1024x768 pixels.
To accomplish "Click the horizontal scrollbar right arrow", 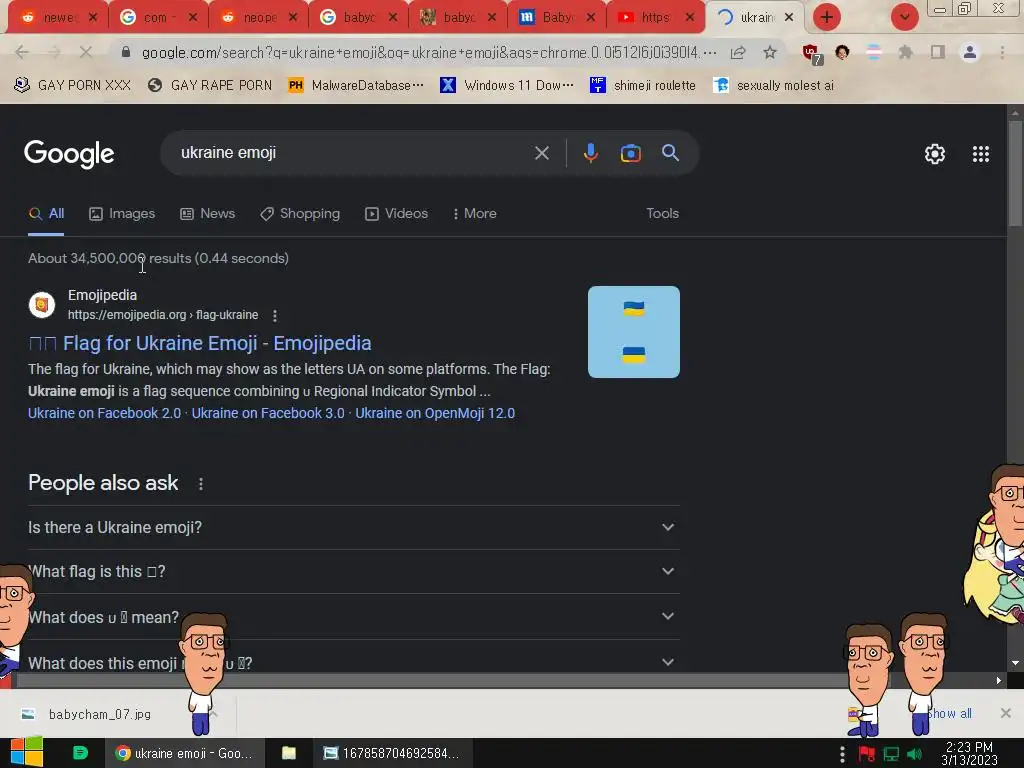I will (x=999, y=680).
